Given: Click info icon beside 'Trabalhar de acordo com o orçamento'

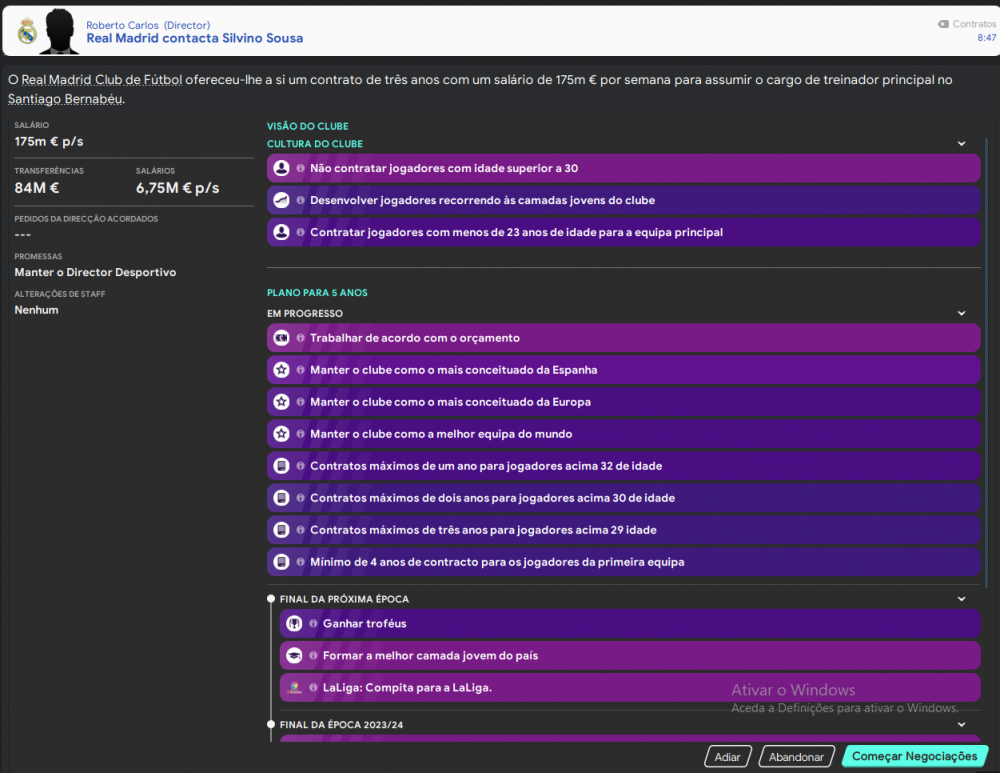Looking at the screenshot, I should [300, 338].
